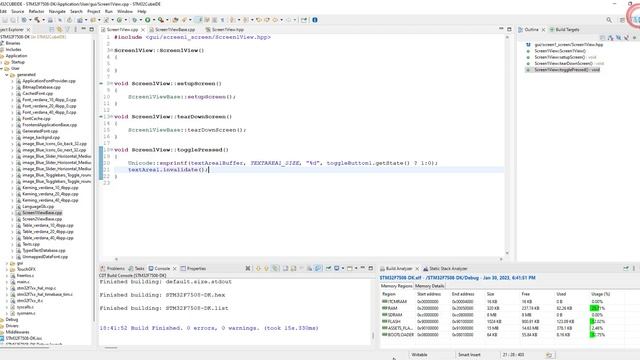Image resolution: width=640 pixels, height=360 pixels.
Task: Select the Memory Regions sub-tab
Action: pyautogui.click(x=397, y=286)
